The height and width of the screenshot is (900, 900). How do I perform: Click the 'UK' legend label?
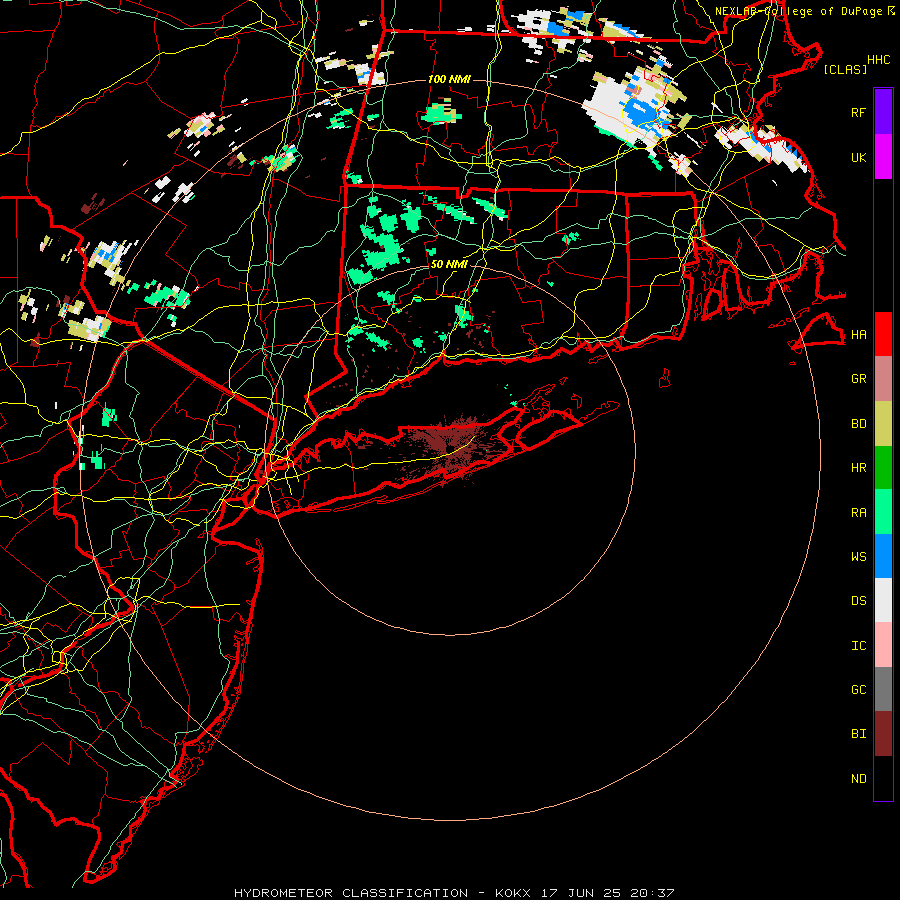(x=858, y=157)
